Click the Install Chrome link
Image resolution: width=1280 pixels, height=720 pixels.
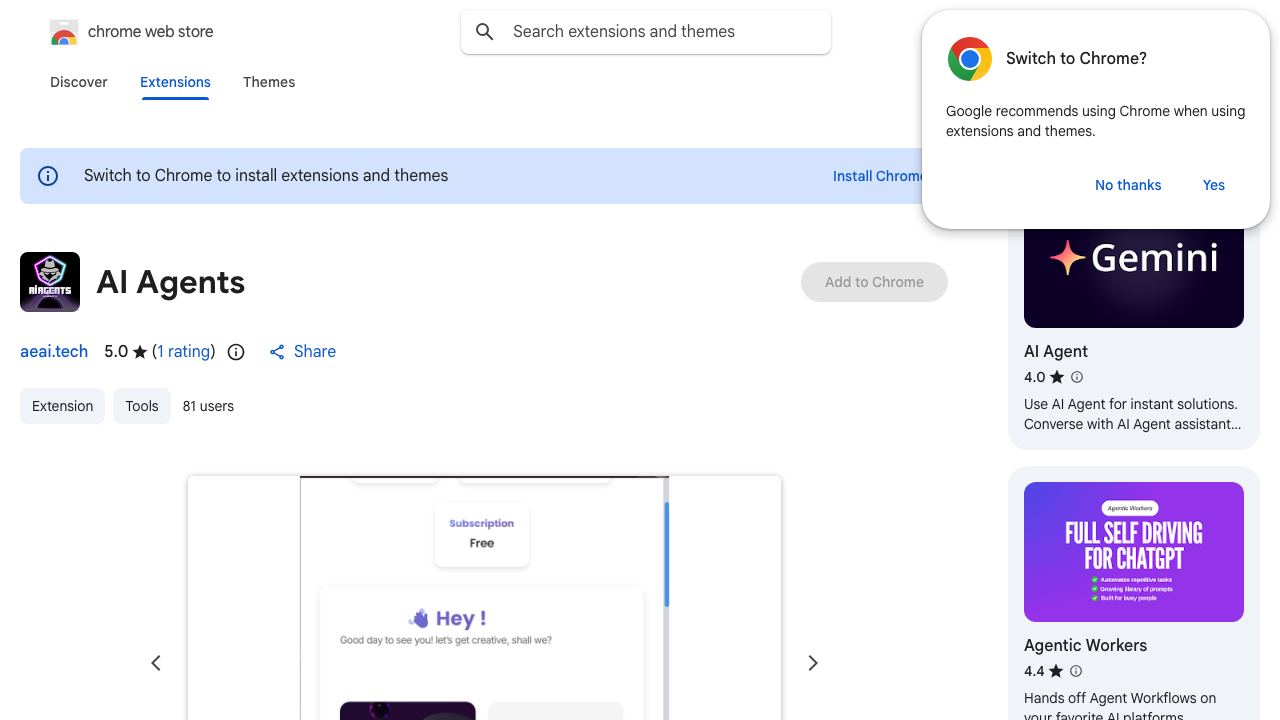(x=878, y=176)
